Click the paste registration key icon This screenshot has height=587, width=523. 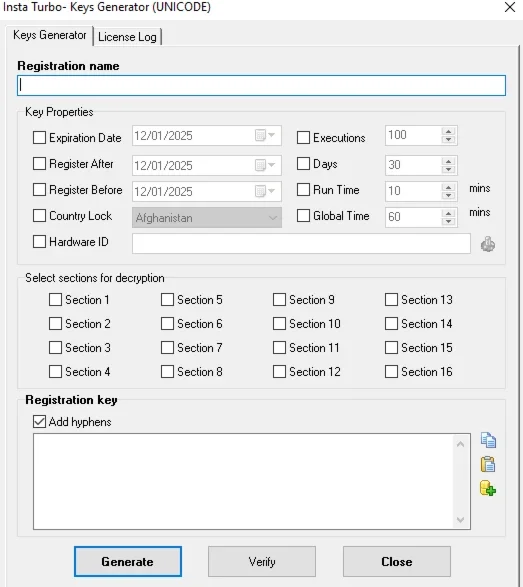(488, 464)
